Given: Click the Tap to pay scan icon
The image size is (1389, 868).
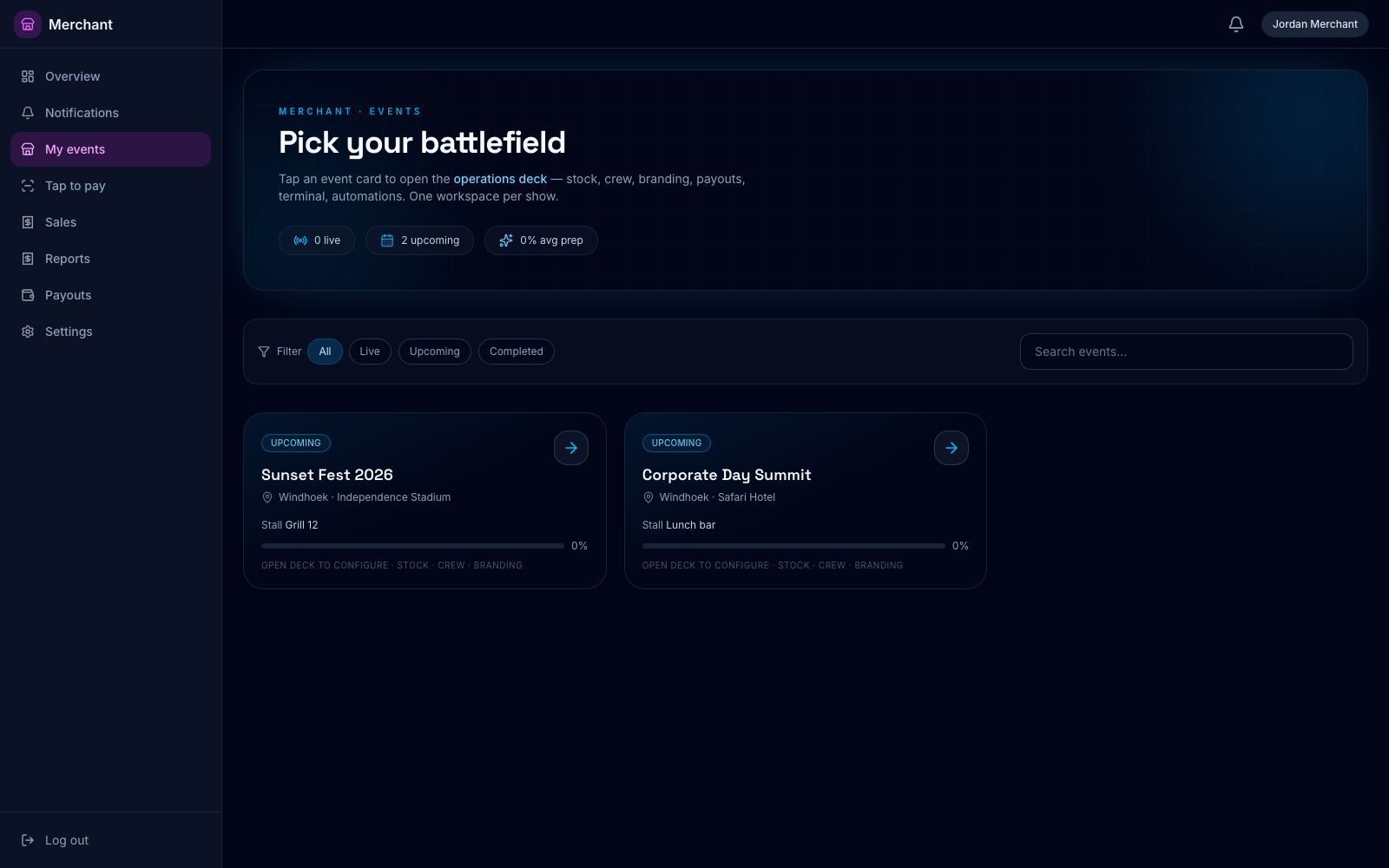Looking at the screenshot, I should (x=28, y=186).
